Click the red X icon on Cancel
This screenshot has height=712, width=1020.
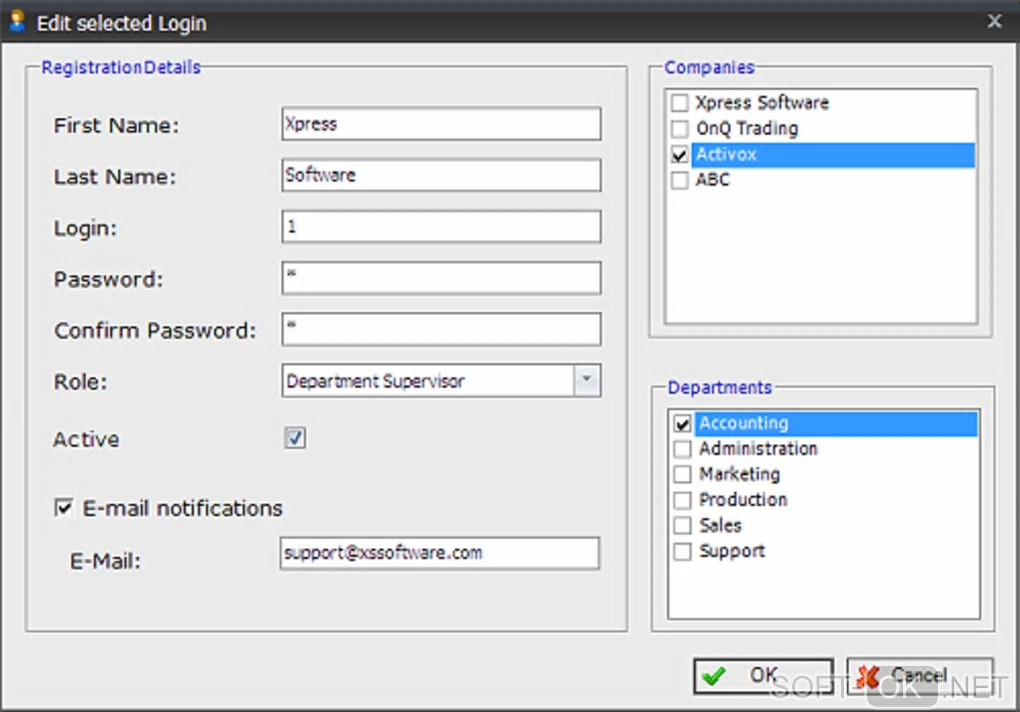click(868, 676)
